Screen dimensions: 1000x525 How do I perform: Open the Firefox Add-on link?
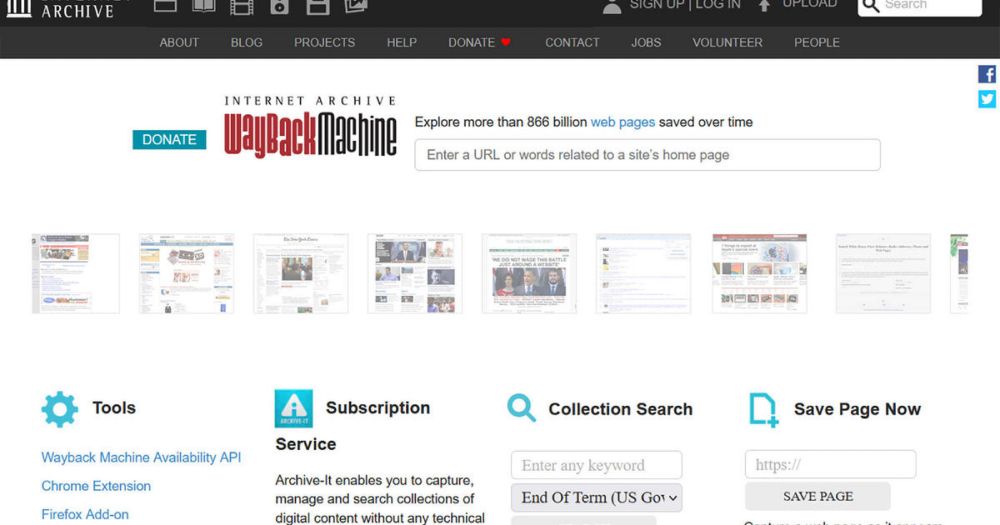point(85,514)
